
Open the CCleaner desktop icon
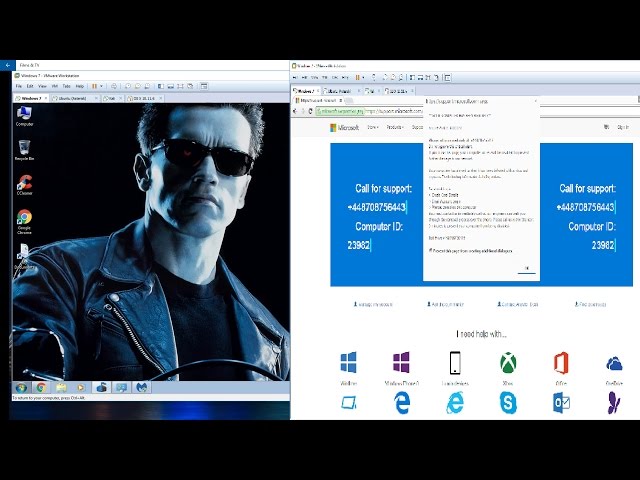pyautogui.click(x=24, y=185)
